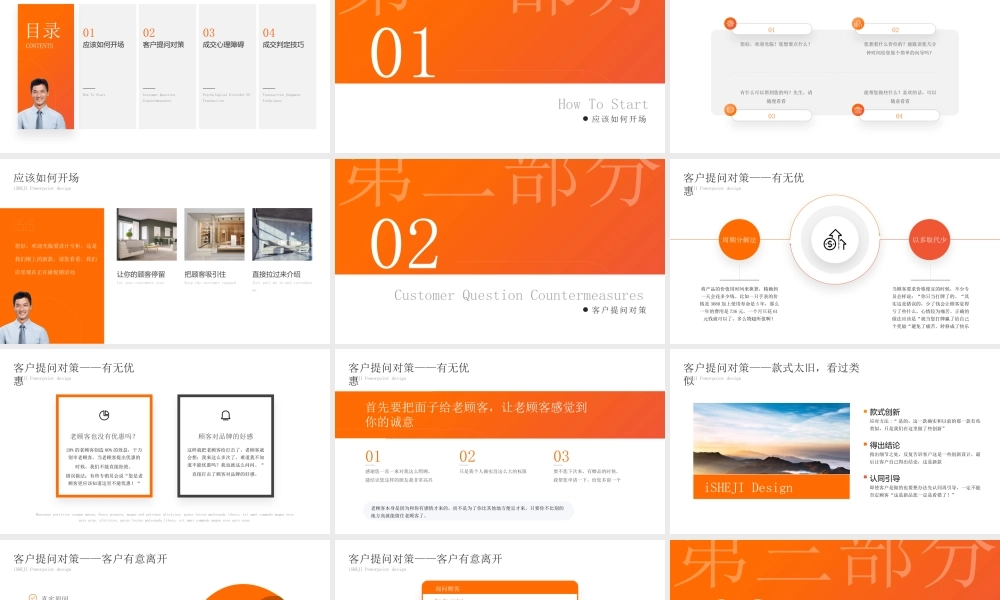Image resolution: width=1000 pixels, height=600 pixels.
Task: Select the 老顾客也没有优惠吗？ orange-bordered card
Action: pos(104,446)
